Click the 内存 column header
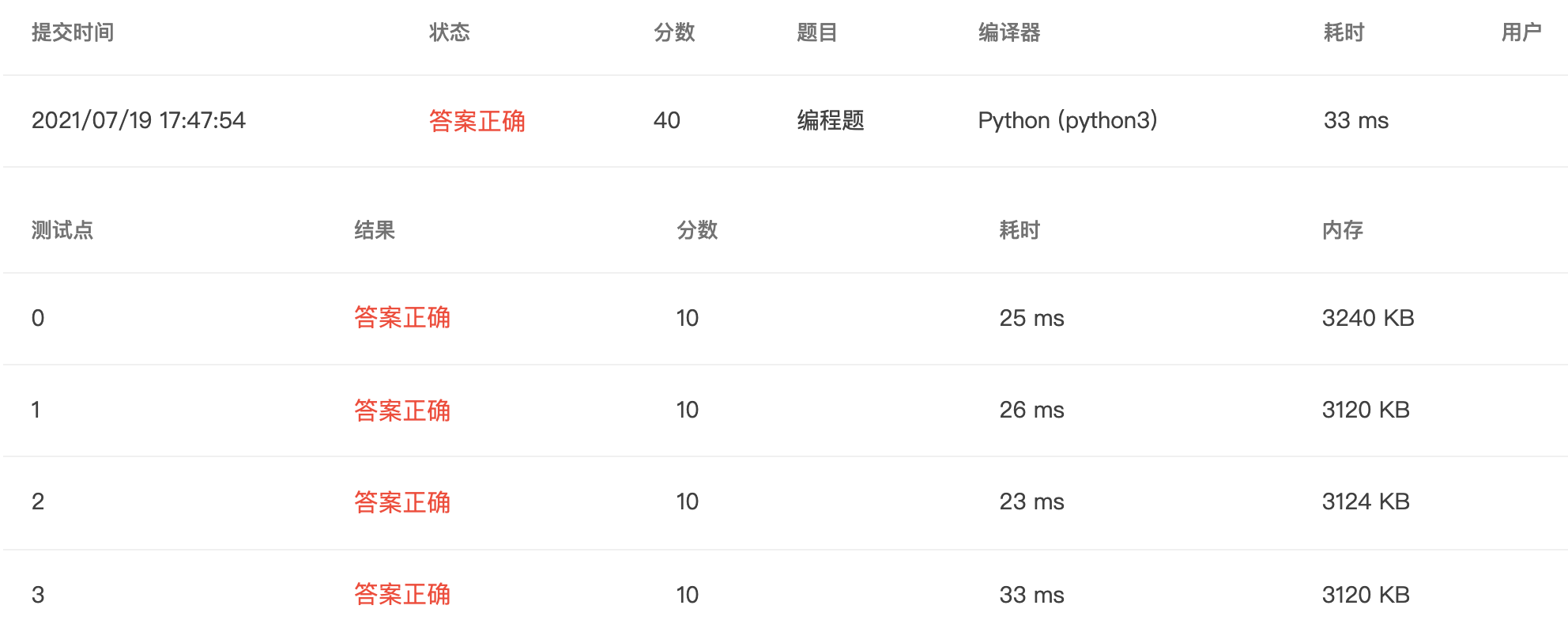Image resolution: width=1568 pixels, height=628 pixels. click(1343, 230)
